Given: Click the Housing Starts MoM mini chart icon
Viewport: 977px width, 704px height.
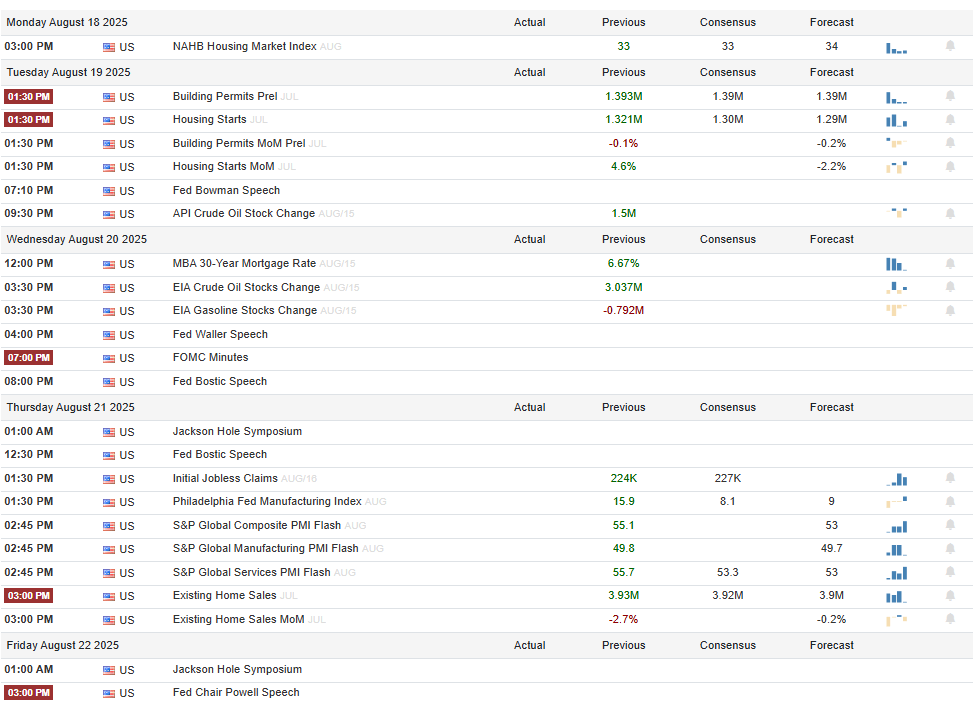Looking at the screenshot, I should pyautogui.click(x=896, y=167).
